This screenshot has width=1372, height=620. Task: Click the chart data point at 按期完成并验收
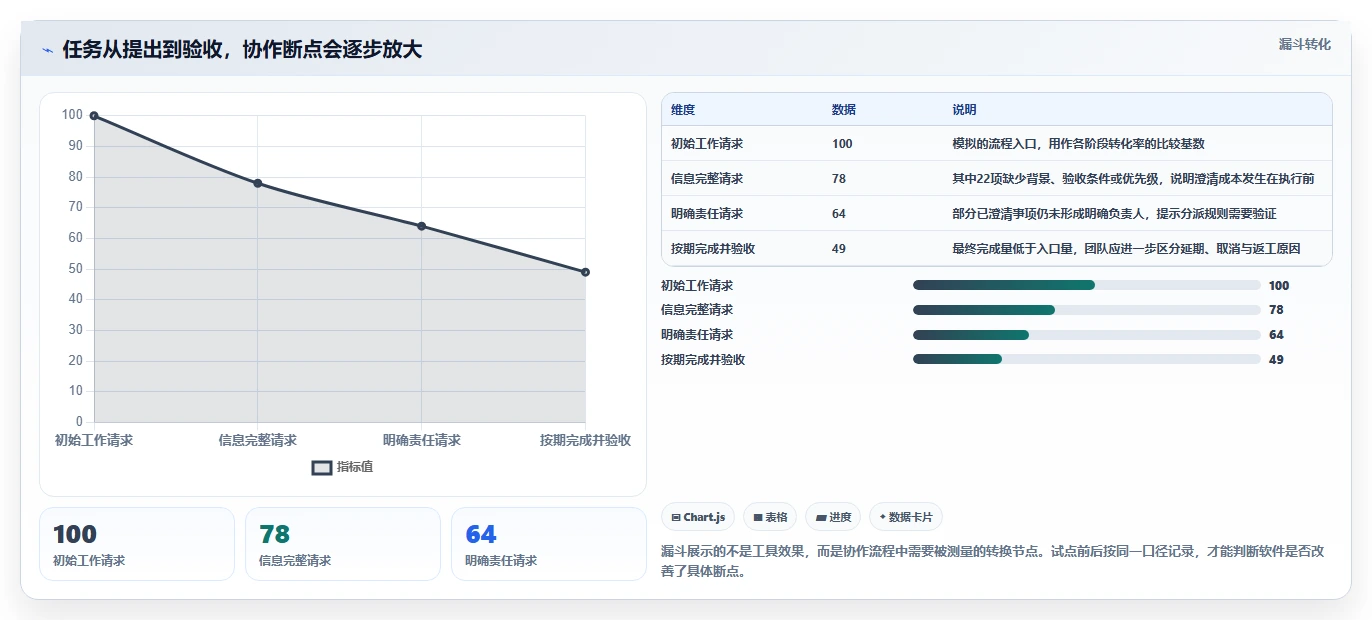pos(585,272)
